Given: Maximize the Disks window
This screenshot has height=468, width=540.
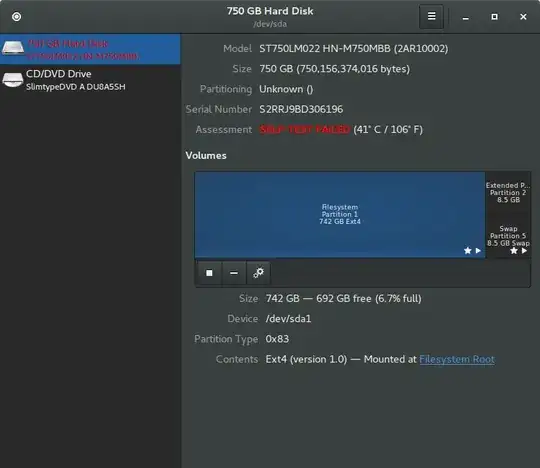Looking at the screenshot, I should (494, 17).
